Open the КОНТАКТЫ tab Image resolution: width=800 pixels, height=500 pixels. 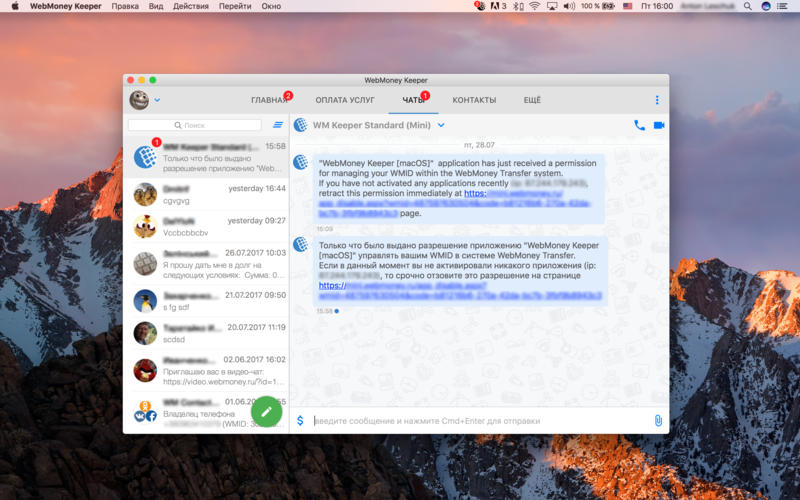pyautogui.click(x=474, y=100)
